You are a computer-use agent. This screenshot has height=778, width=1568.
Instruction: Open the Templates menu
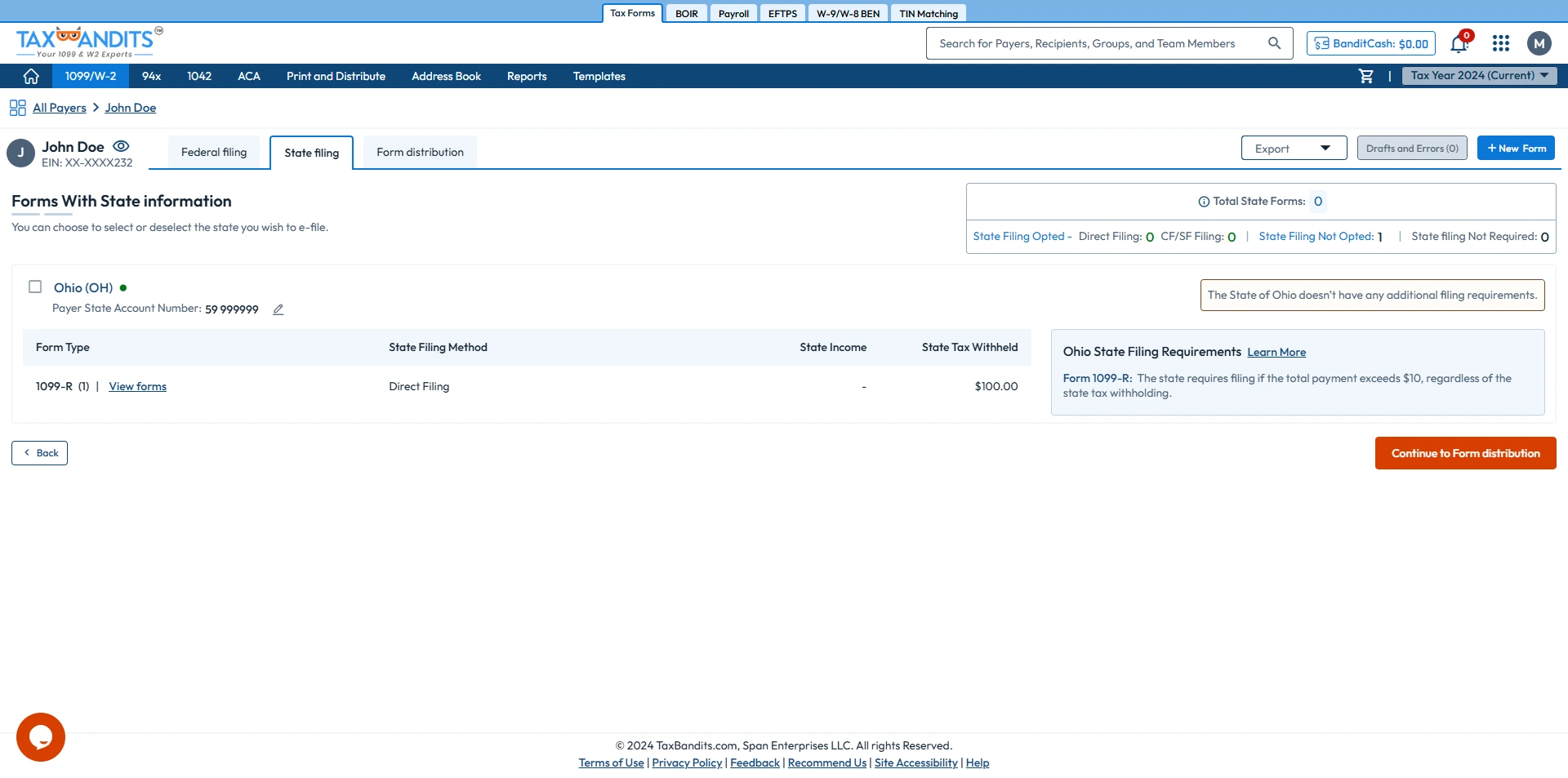[x=599, y=76]
